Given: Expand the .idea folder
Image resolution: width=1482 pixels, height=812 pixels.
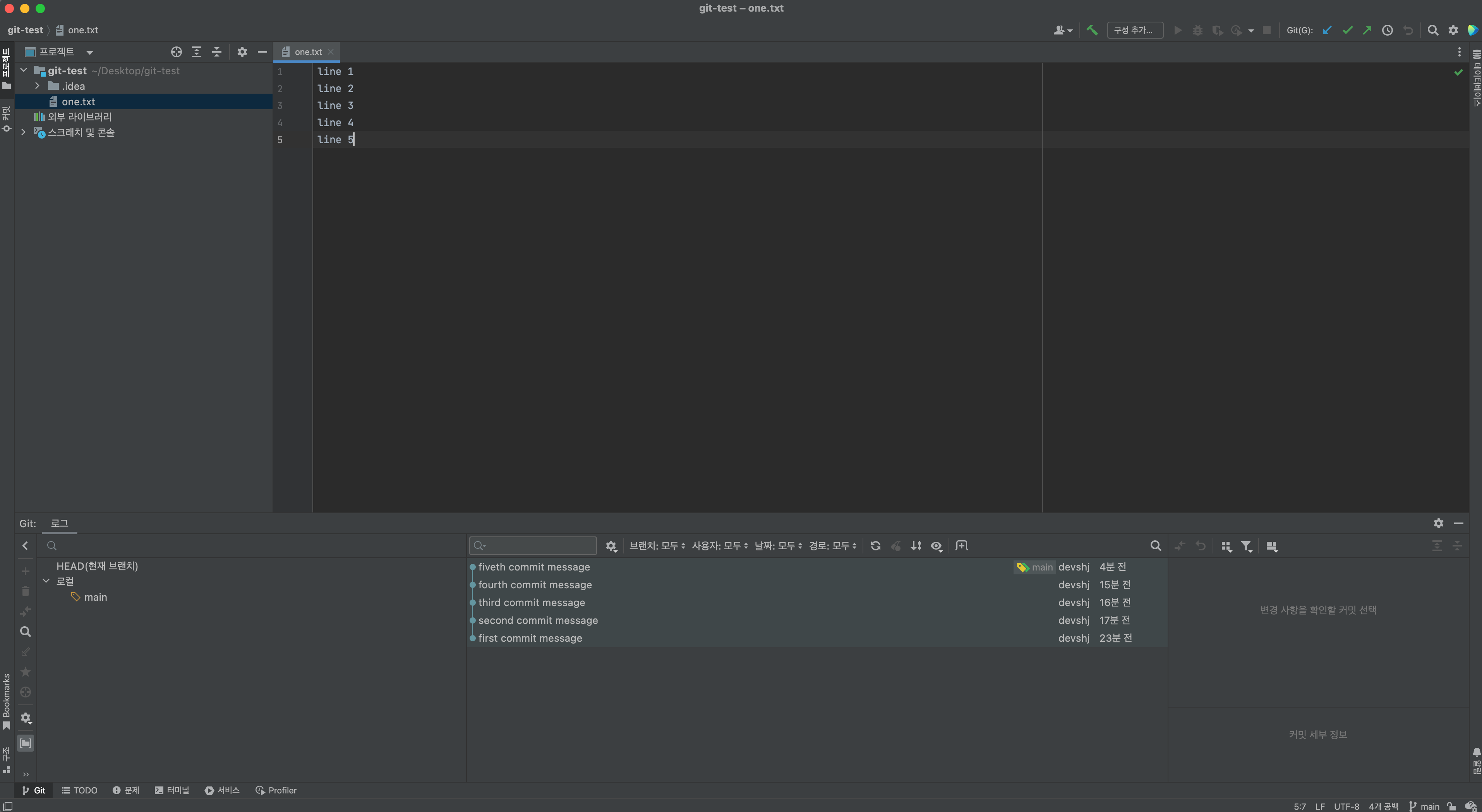Looking at the screenshot, I should [38, 86].
